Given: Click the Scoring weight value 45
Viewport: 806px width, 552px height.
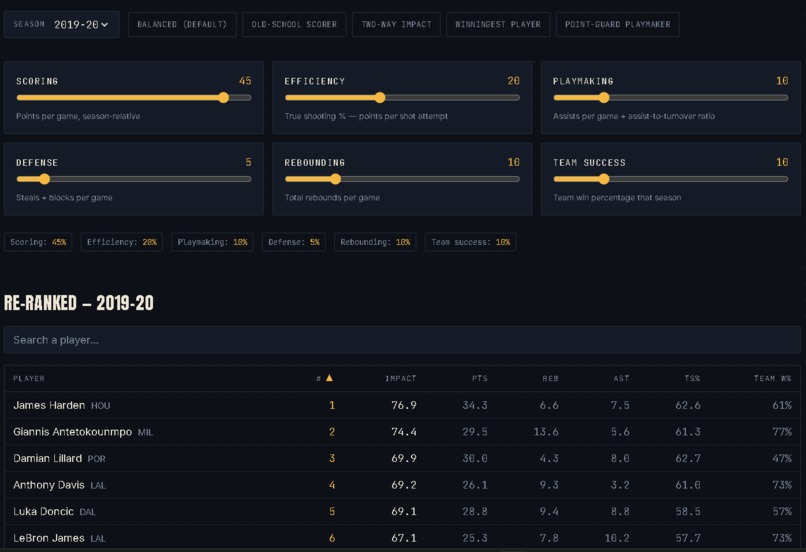Looking at the screenshot, I should coord(245,81).
